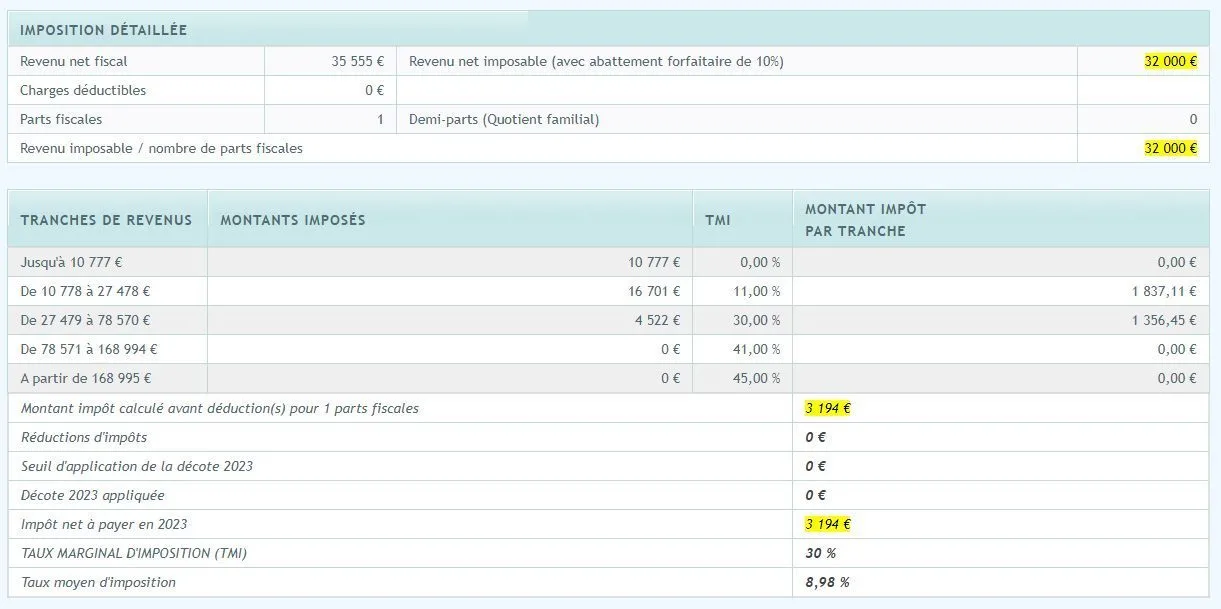Click highlighted Revenu net imposable amount 32 000 €
Image resolution: width=1221 pixels, height=609 pixels.
1170,61
